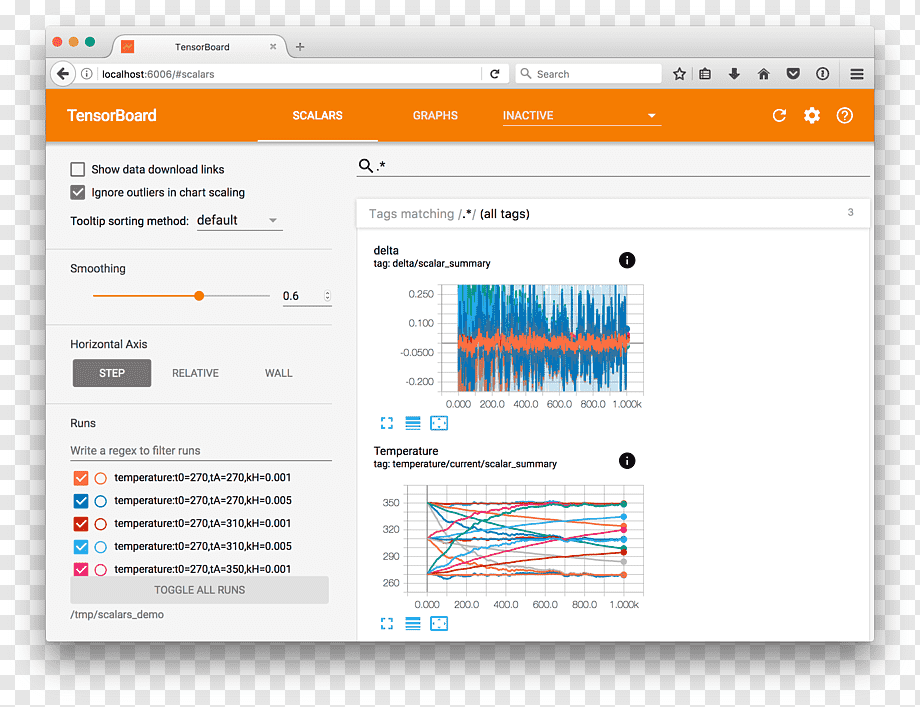Click the browser address bar URL
The height and width of the screenshot is (707, 920).
(288, 74)
